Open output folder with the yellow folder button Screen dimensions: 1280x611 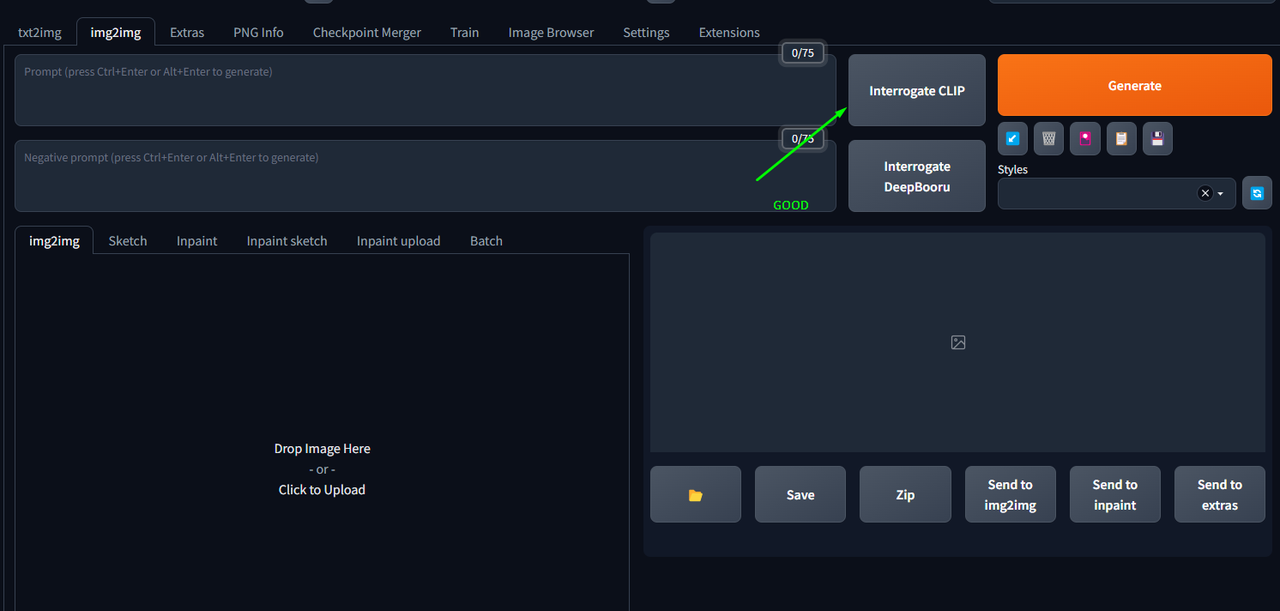click(x=696, y=494)
